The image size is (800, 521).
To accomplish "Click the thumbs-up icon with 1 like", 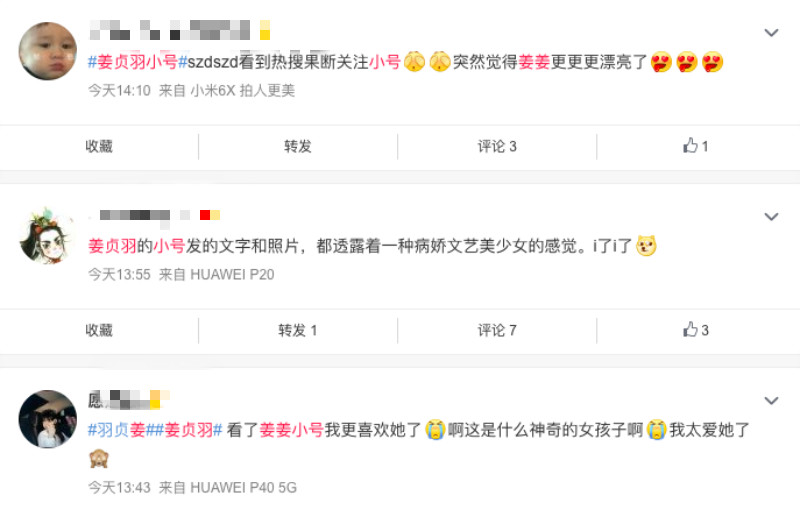I will point(690,146).
